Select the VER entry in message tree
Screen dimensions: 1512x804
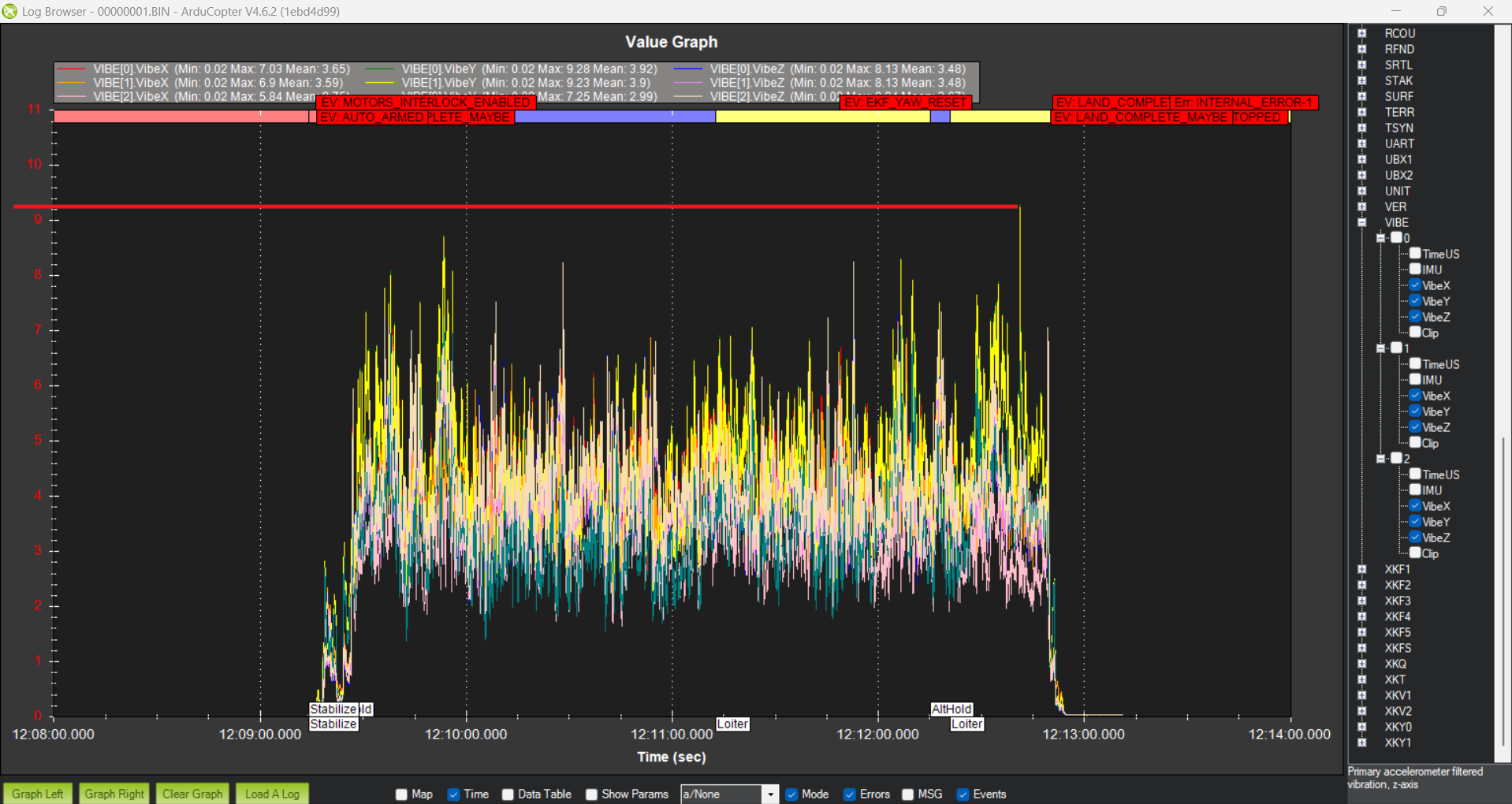[x=1395, y=207]
